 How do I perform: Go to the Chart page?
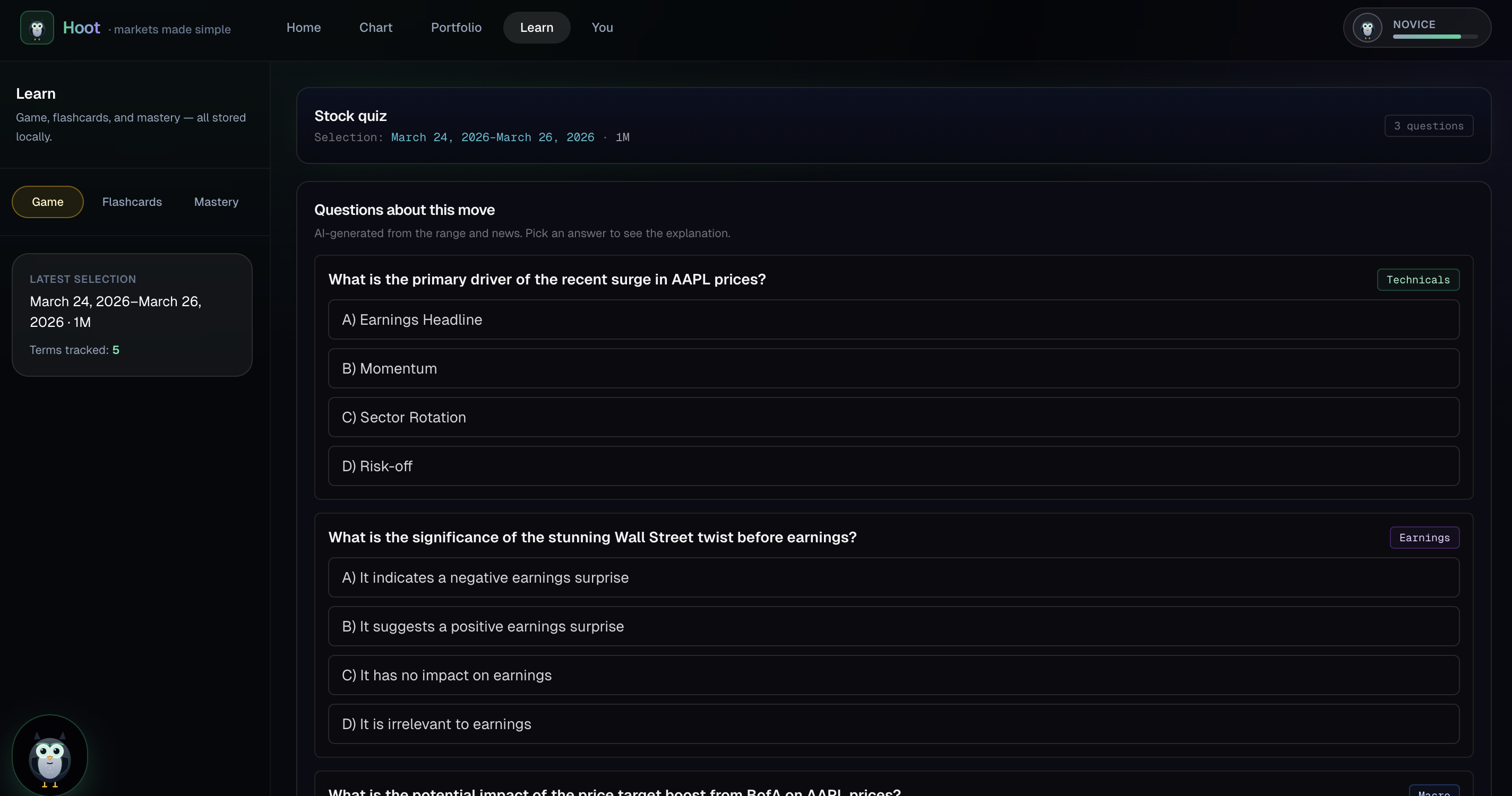(376, 28)
